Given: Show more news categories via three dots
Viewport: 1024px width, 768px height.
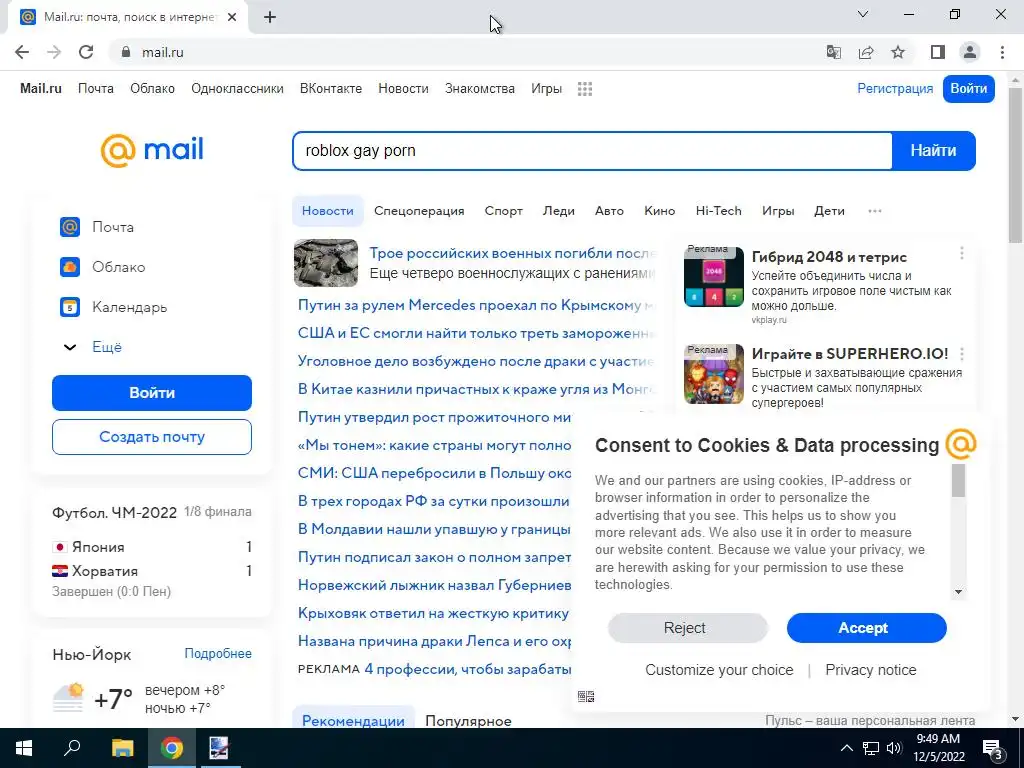Looking at the screenshot, I should coord(874,211).
